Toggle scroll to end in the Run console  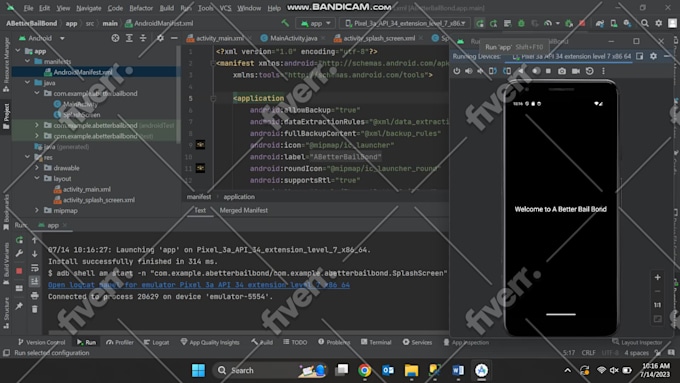pyautogui.click(x=35, y=282)
